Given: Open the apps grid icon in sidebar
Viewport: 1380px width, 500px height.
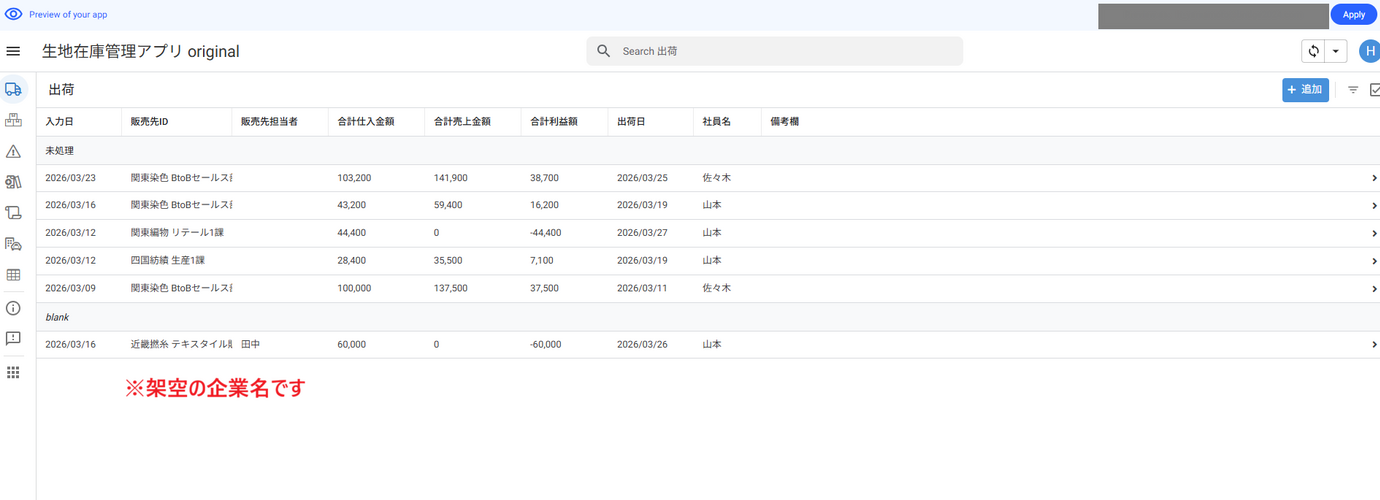Looking at the screenshot, I should [13, 372].
